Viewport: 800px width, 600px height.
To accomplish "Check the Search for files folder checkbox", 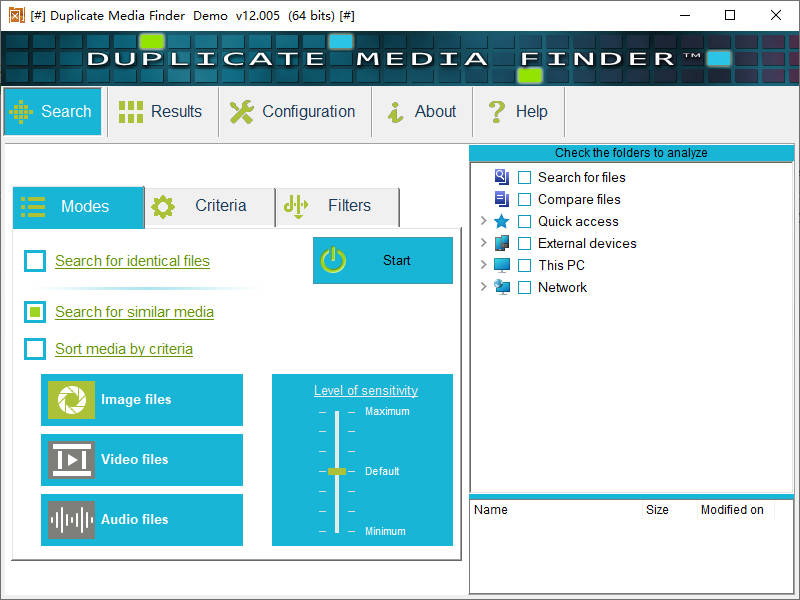I will pyautogui.click(x=524, y=178).
